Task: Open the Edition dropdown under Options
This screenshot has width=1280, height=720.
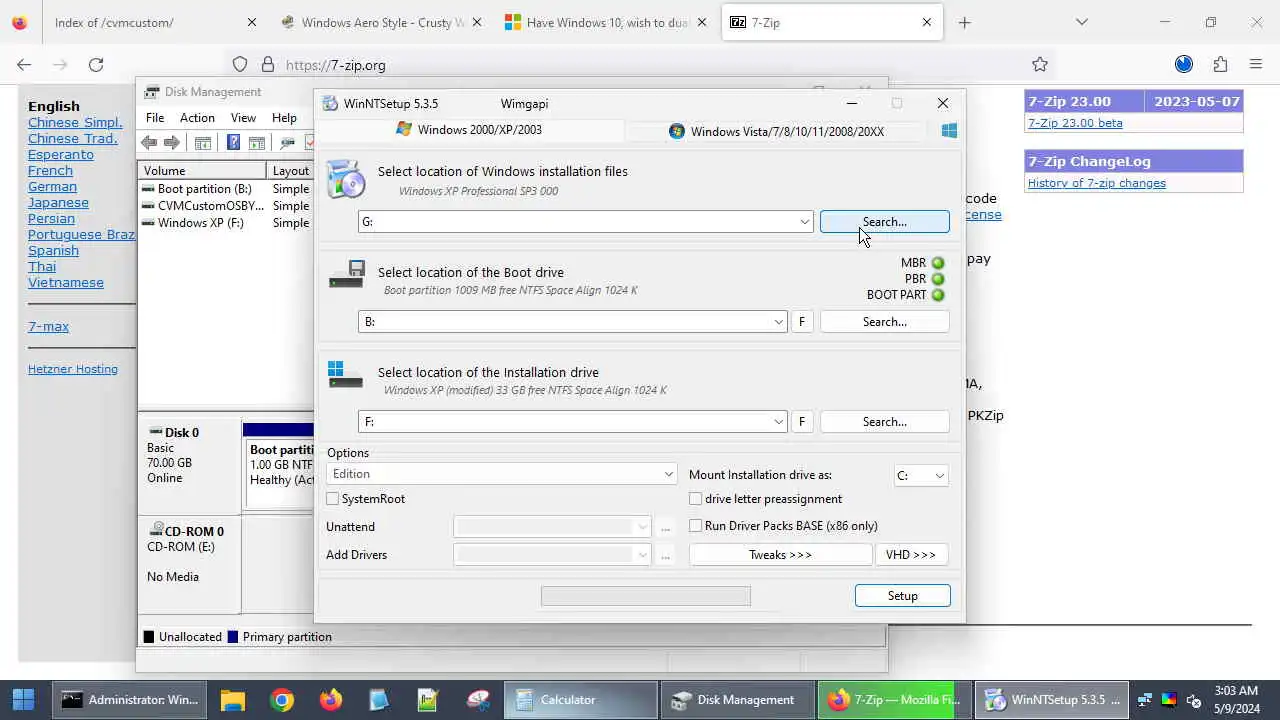Action: pyautogui.click(x=502, y=474)
